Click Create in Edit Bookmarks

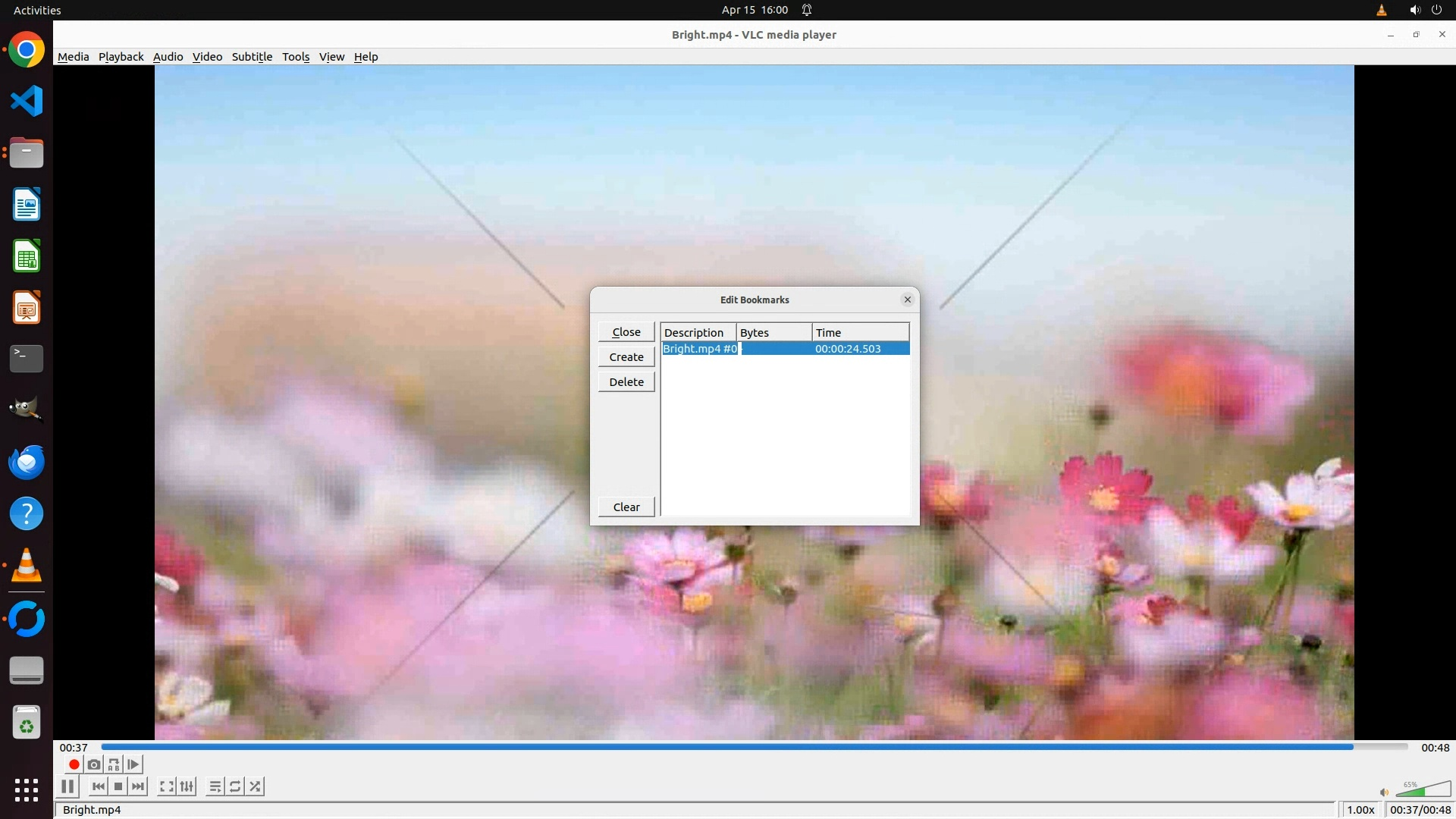626,357
